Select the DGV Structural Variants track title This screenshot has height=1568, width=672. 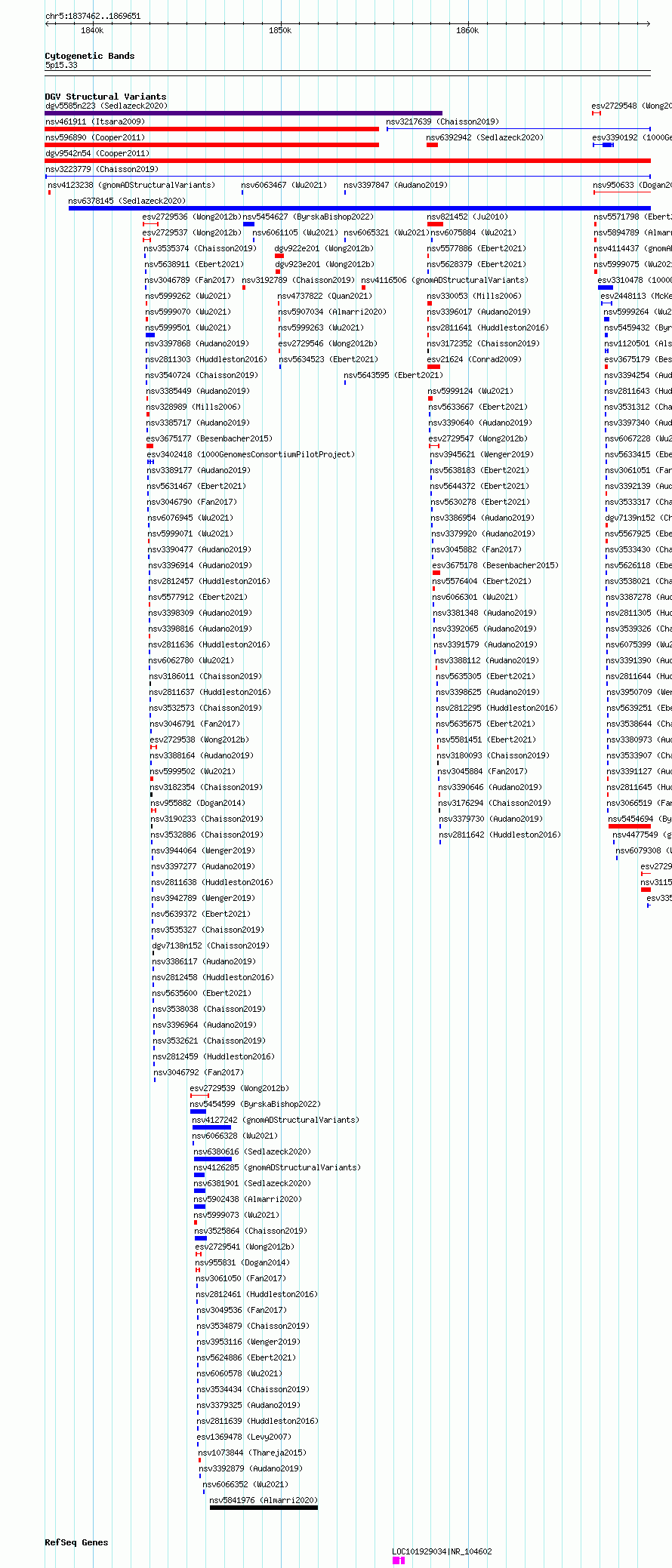106,97
